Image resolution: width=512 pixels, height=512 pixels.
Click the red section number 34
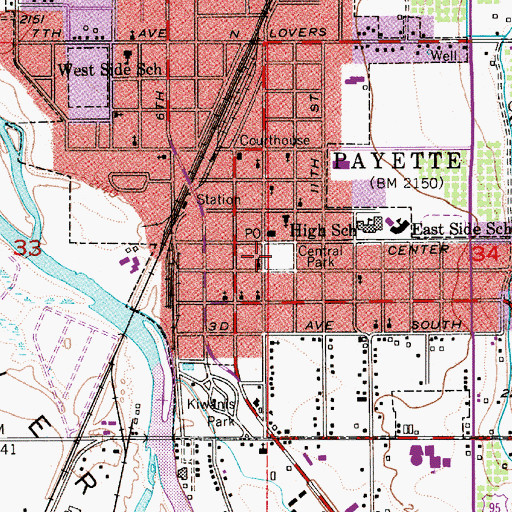[487, 254]
